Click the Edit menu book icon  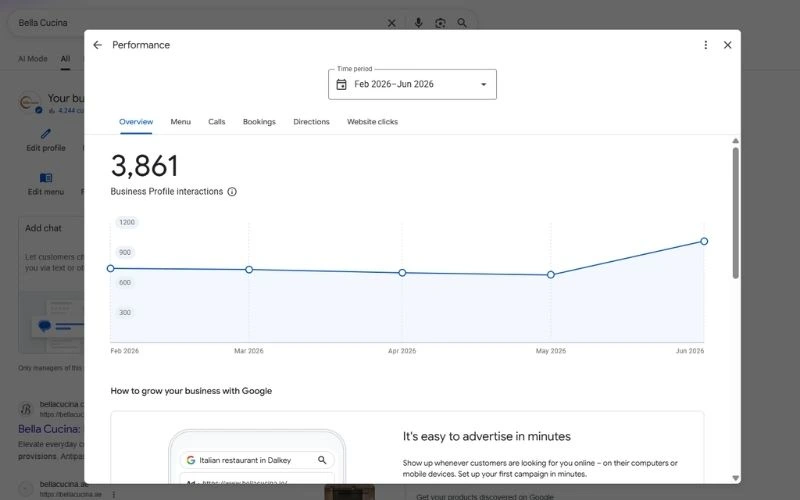click(x=46, y=178)
